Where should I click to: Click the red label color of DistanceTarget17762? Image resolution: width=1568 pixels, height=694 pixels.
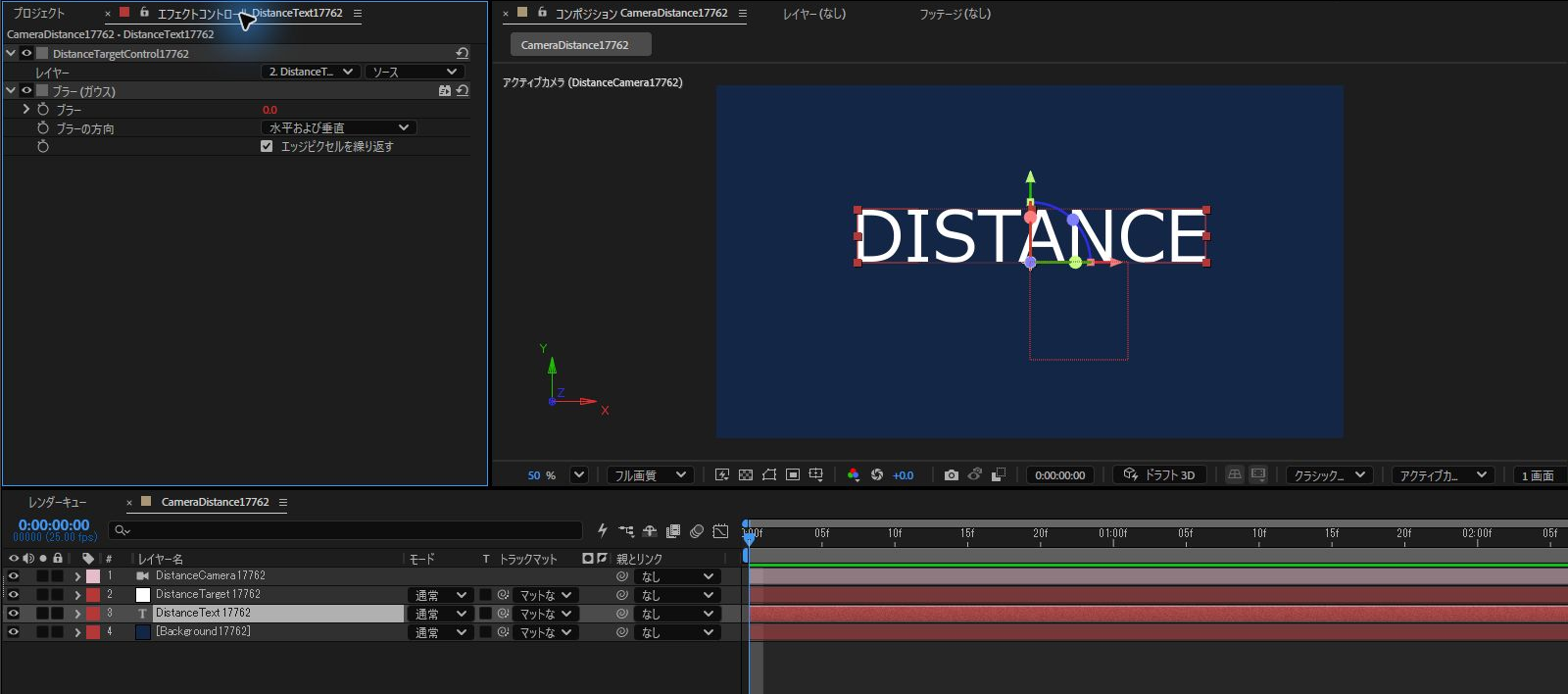click(93, 595)
